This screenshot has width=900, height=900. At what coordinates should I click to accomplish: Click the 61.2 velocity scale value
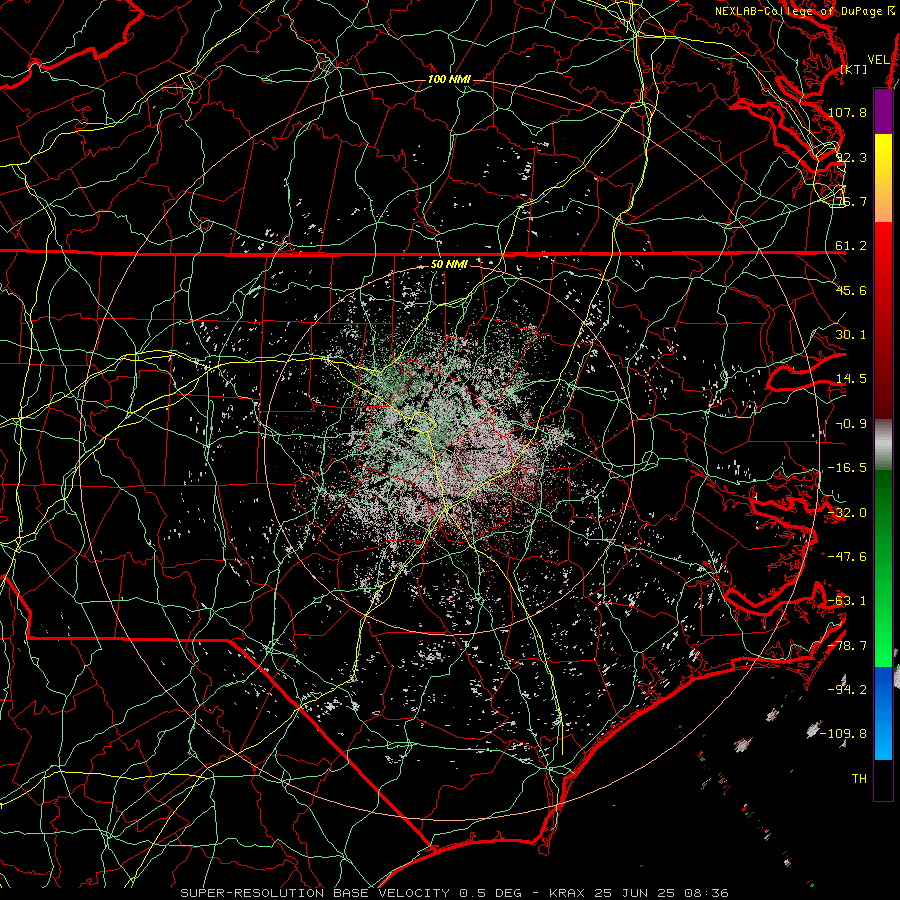851,246
